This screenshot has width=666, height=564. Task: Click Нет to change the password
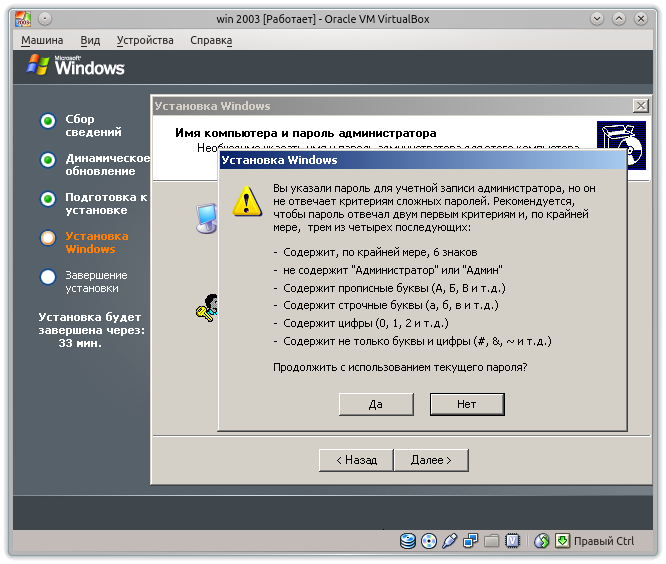coord(467,404)
